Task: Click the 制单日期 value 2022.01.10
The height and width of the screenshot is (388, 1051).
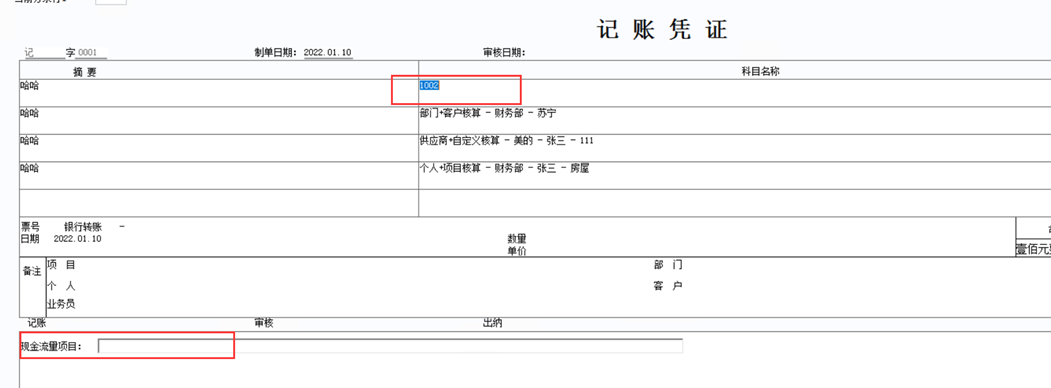Action: click(x=328, y=52)
